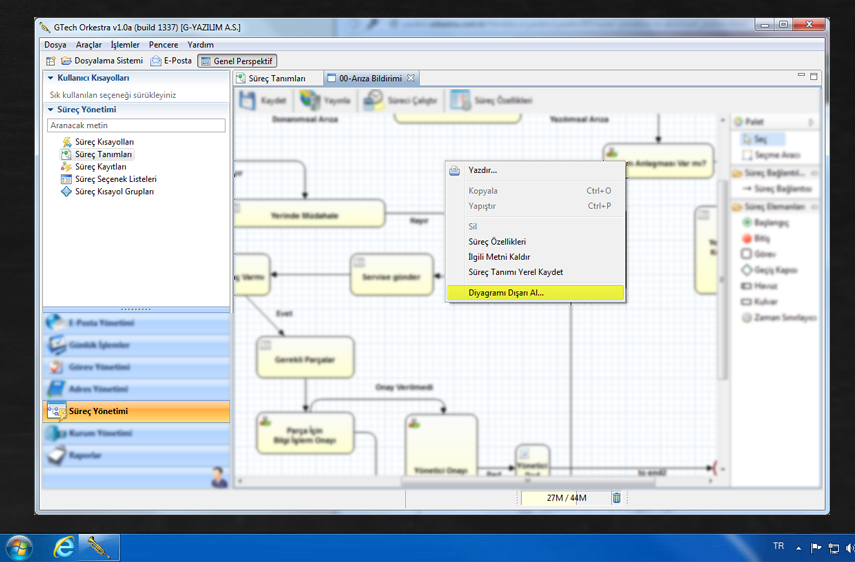Choose Diyagramı Dışarı Al from context menu
855x562 pixels.
pos(506,293)
